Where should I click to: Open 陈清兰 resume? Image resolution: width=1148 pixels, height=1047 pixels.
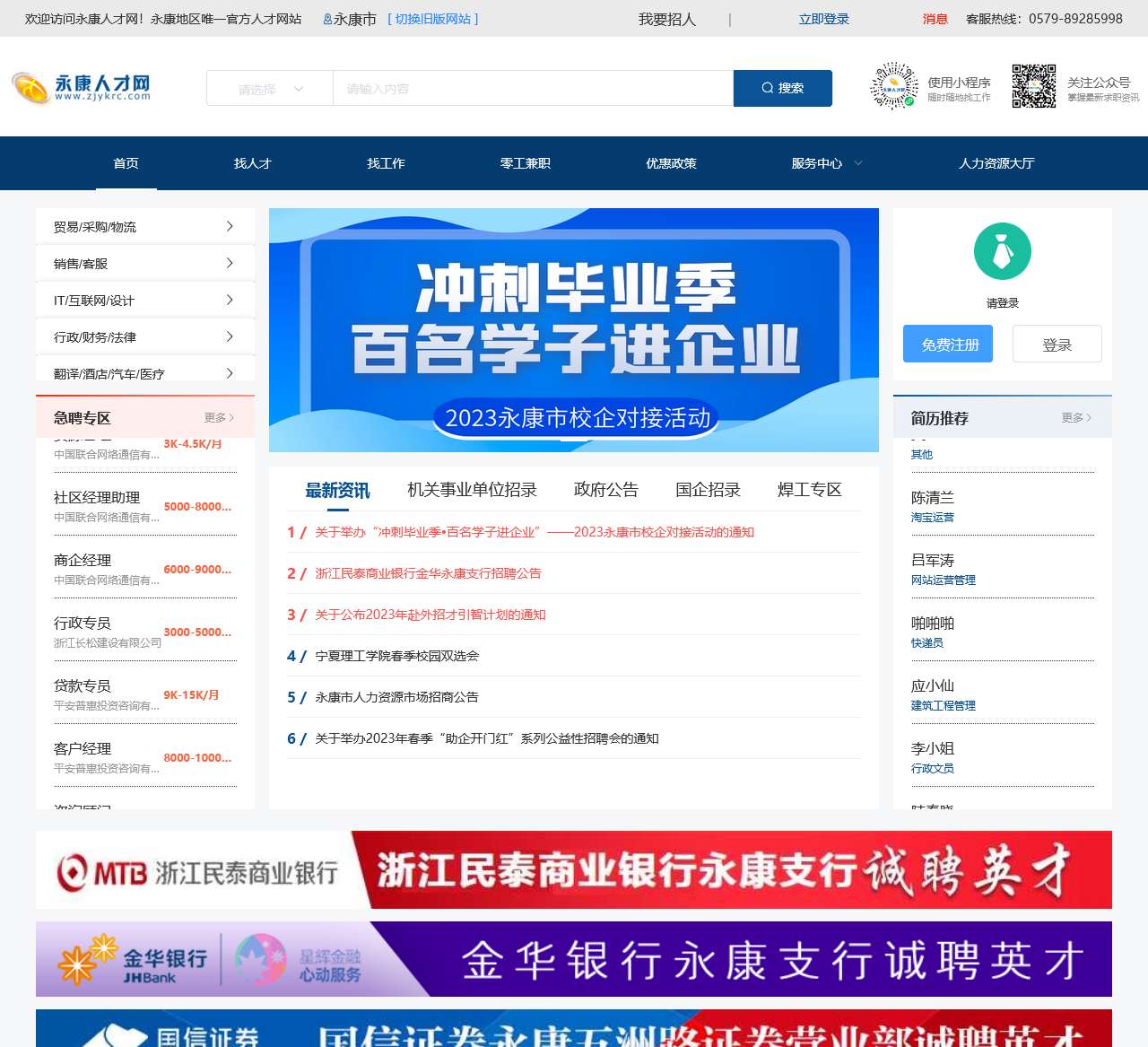pos(933,497)
